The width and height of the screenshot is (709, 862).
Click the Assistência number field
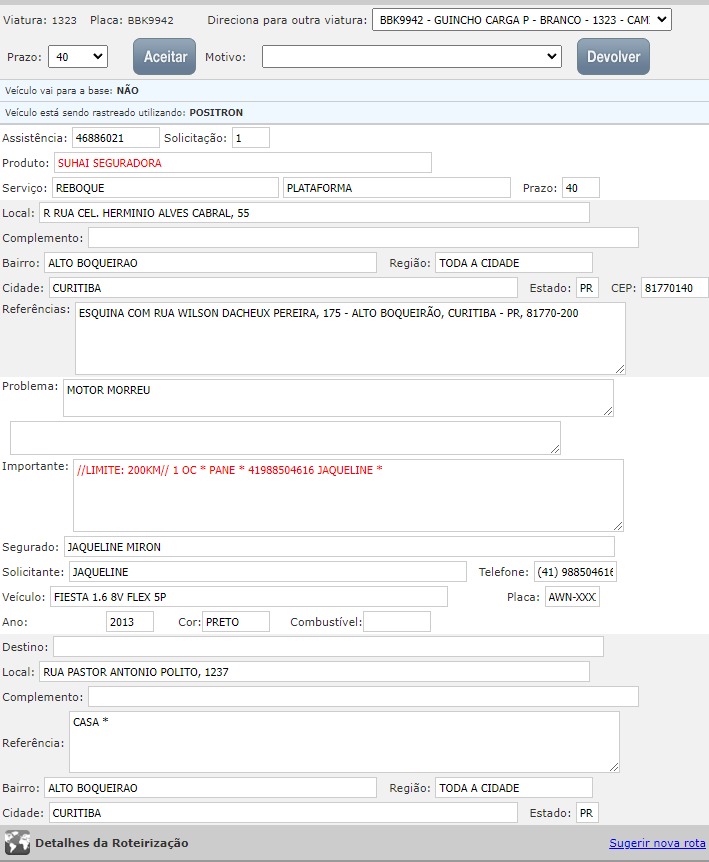(x=114, y=137)
